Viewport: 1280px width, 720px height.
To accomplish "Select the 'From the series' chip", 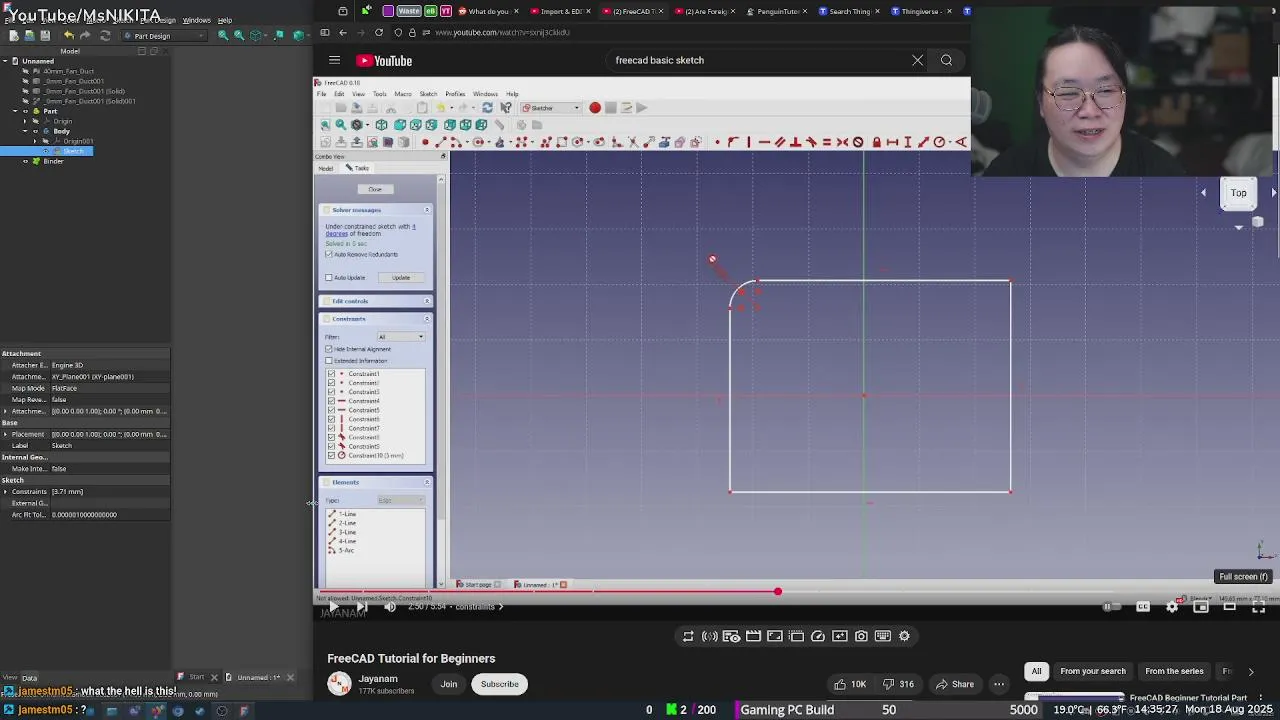I will pos(1174,671).
